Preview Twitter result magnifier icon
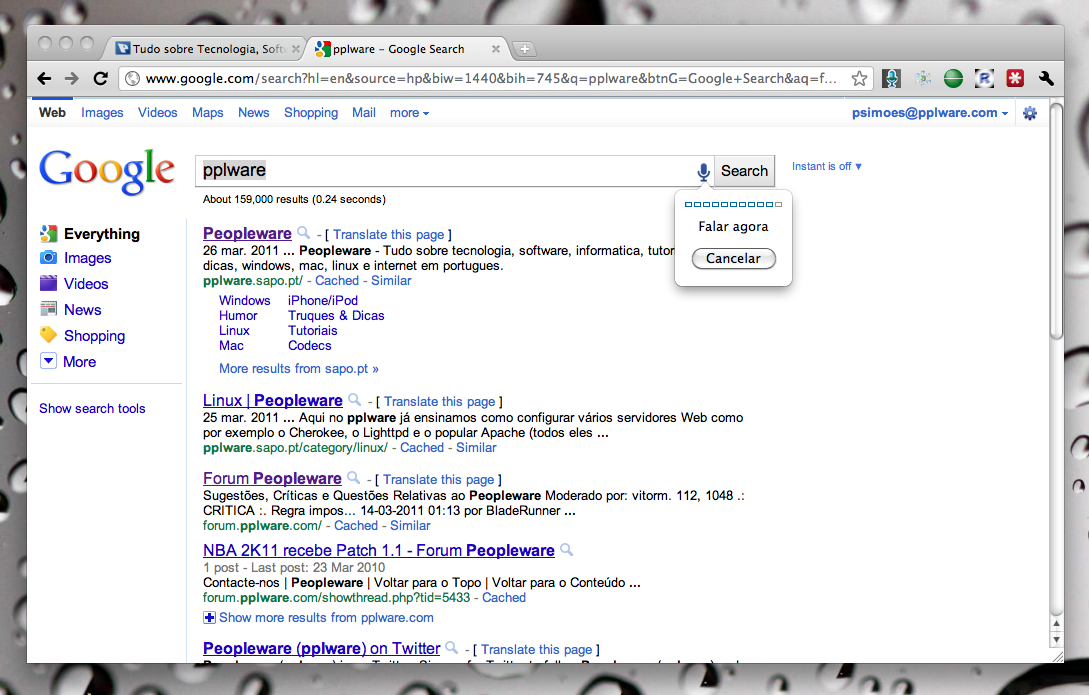Screen dimensions: 1089x695 click(x=451, y=648)
